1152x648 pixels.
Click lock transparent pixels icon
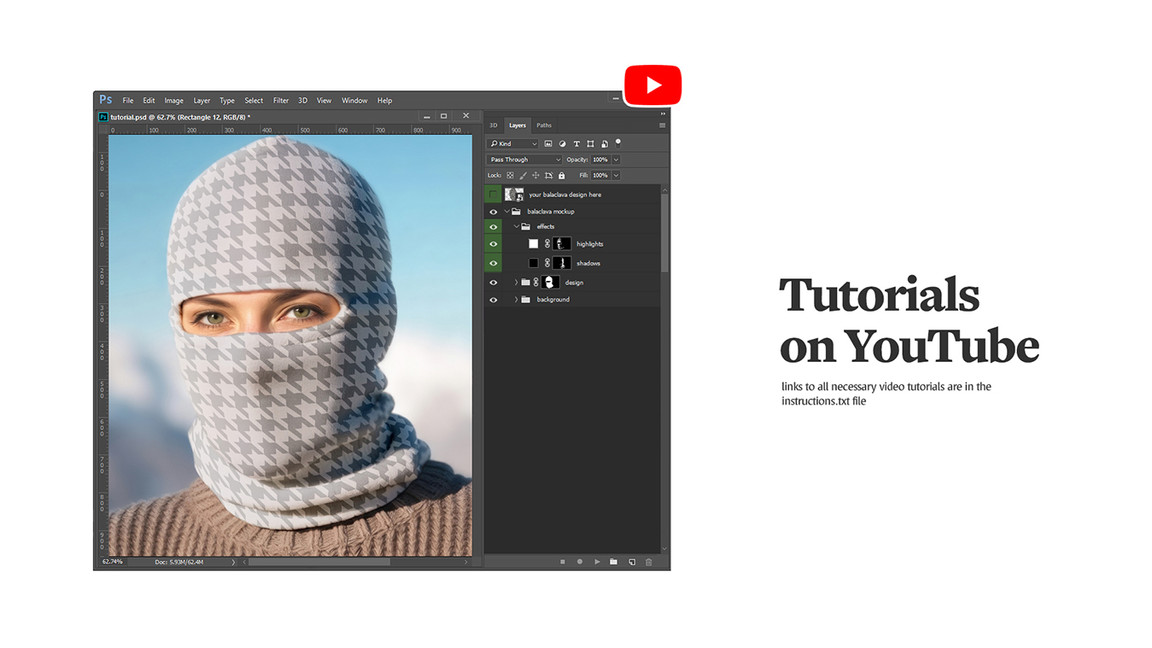point(510,176)
